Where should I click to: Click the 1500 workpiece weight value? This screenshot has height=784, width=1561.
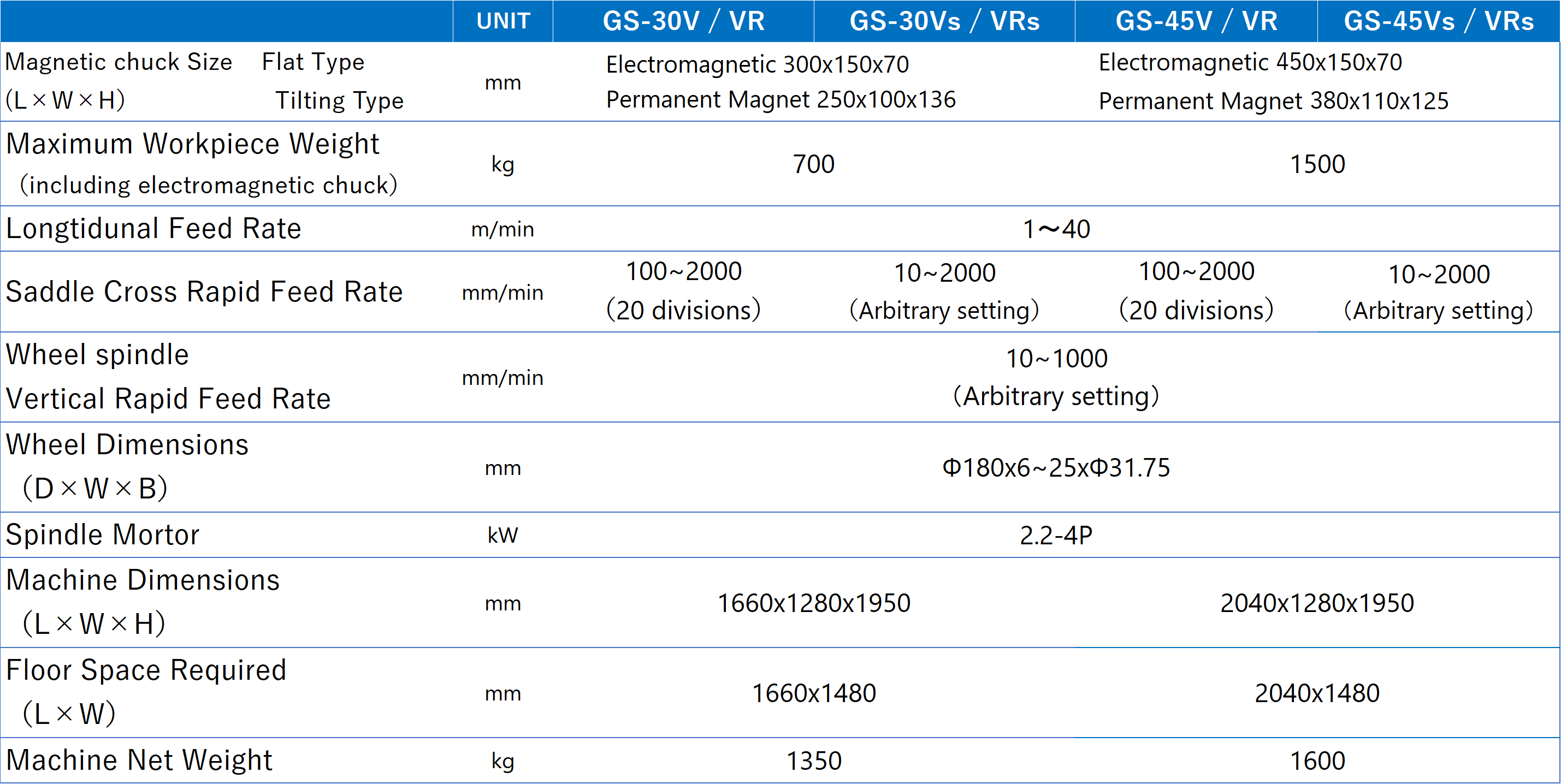[1317, 164]
